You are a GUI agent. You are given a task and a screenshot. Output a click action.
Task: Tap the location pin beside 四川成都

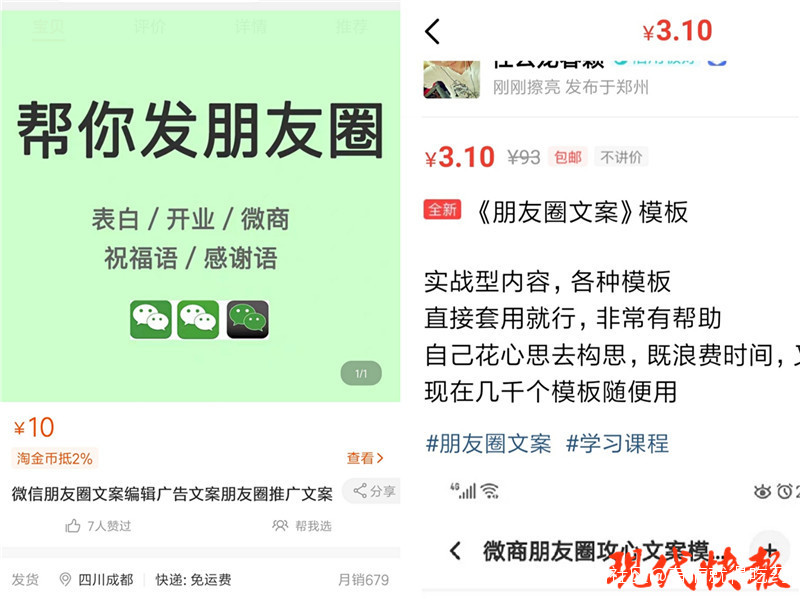pyautogui.click(x=65, y=579)
